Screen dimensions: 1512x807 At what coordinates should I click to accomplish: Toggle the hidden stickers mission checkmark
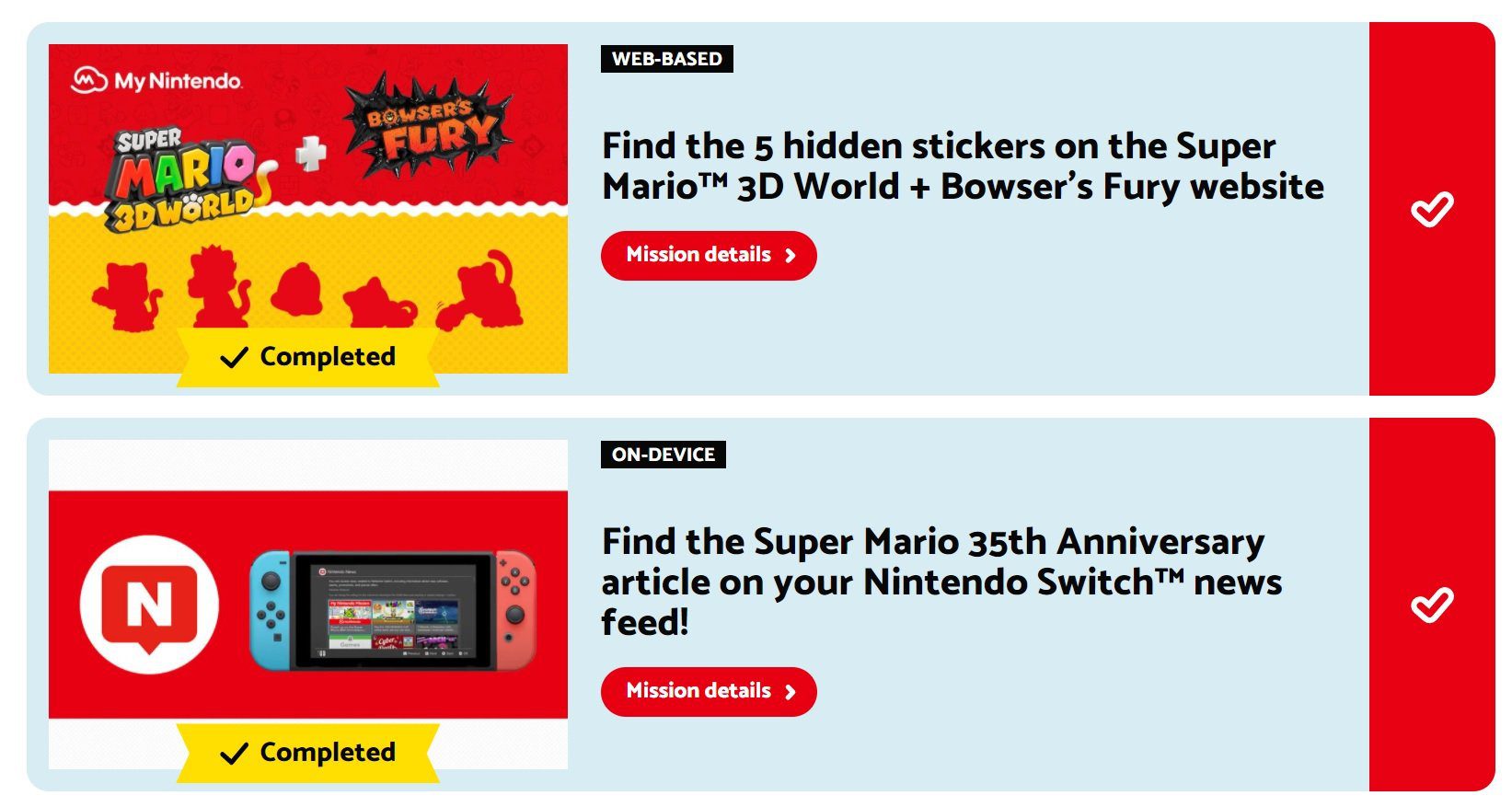point(1431,210)
